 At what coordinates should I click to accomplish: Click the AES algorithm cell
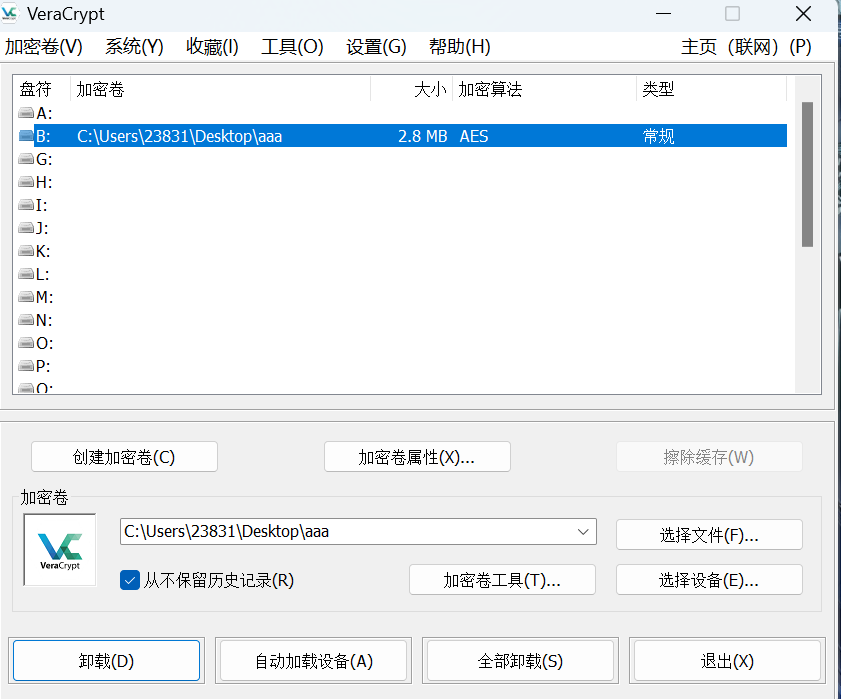click(474, 136)
